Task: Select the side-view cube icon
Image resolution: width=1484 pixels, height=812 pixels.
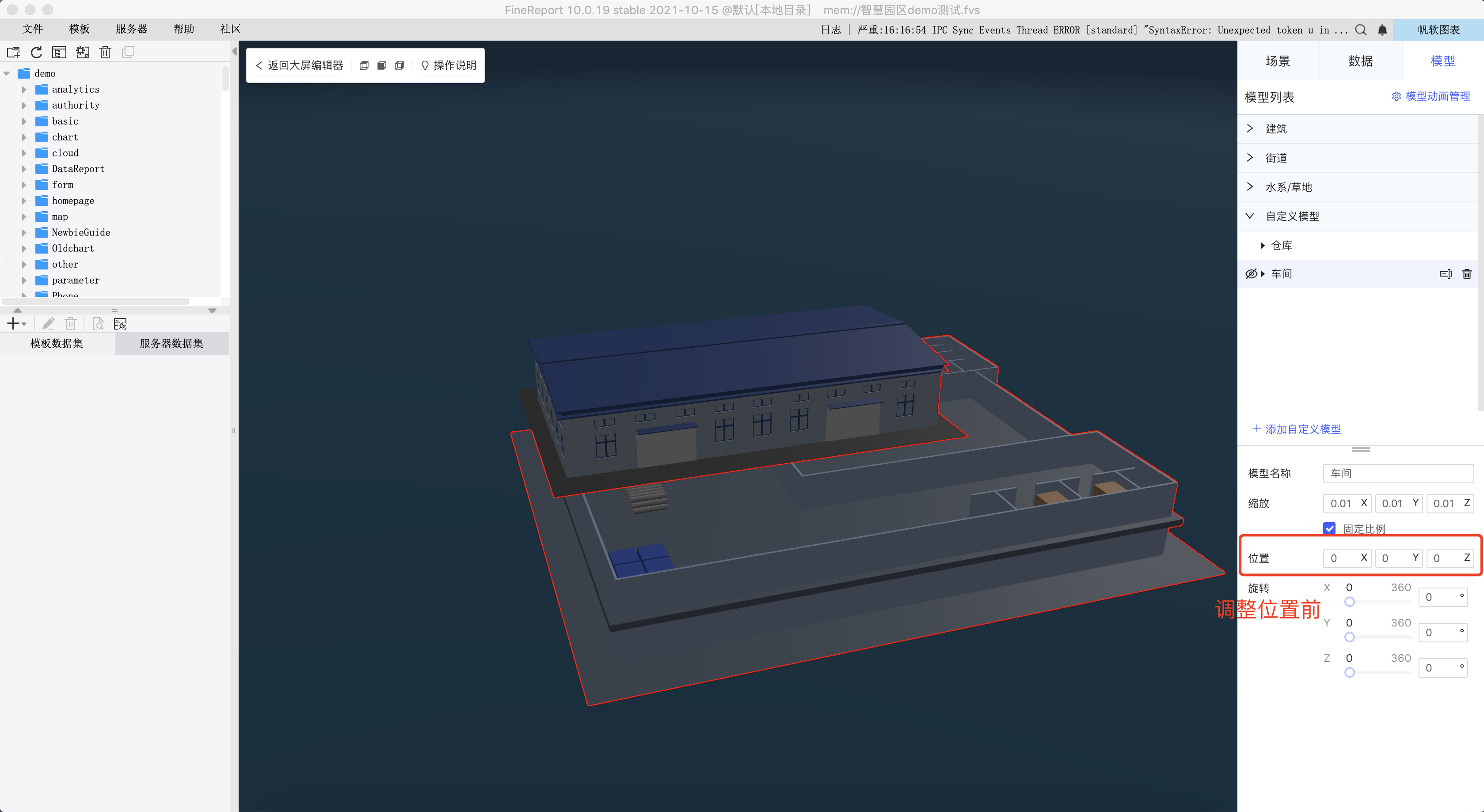Action: point(399,66)
